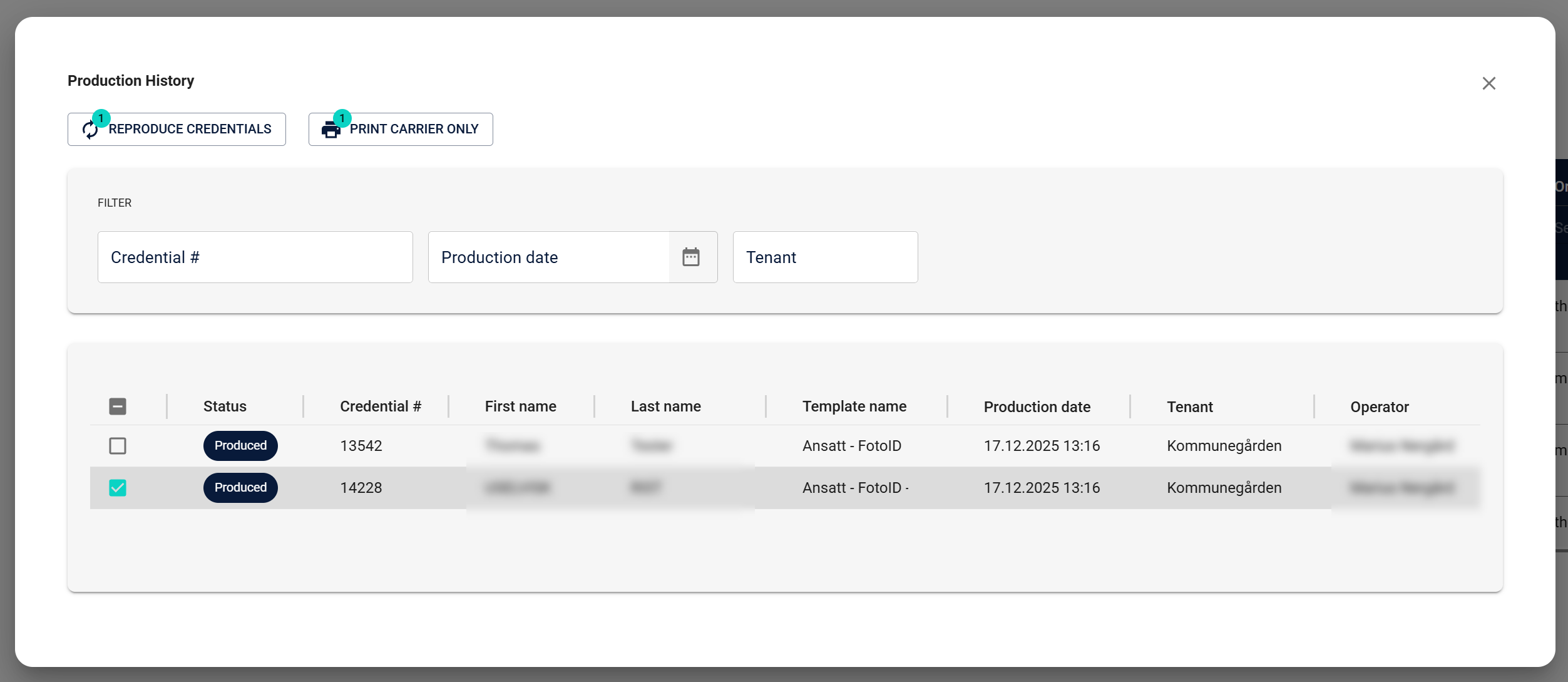1568x682 pixels.
Task: Open the calendar icon in Production date filter
Action: [691, 257]
